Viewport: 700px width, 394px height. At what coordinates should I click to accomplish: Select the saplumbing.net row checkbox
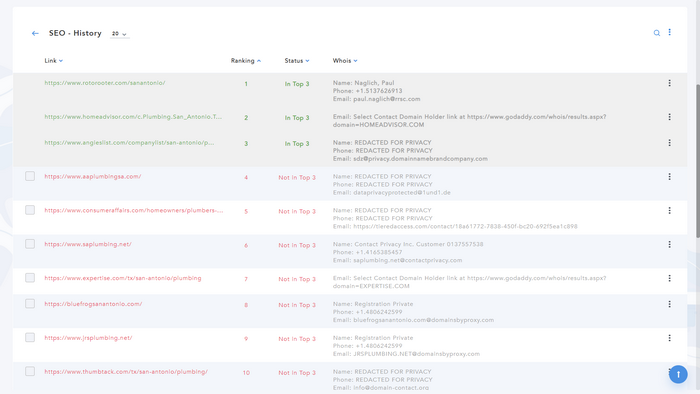pyautogui.click(x=30, y=244)
